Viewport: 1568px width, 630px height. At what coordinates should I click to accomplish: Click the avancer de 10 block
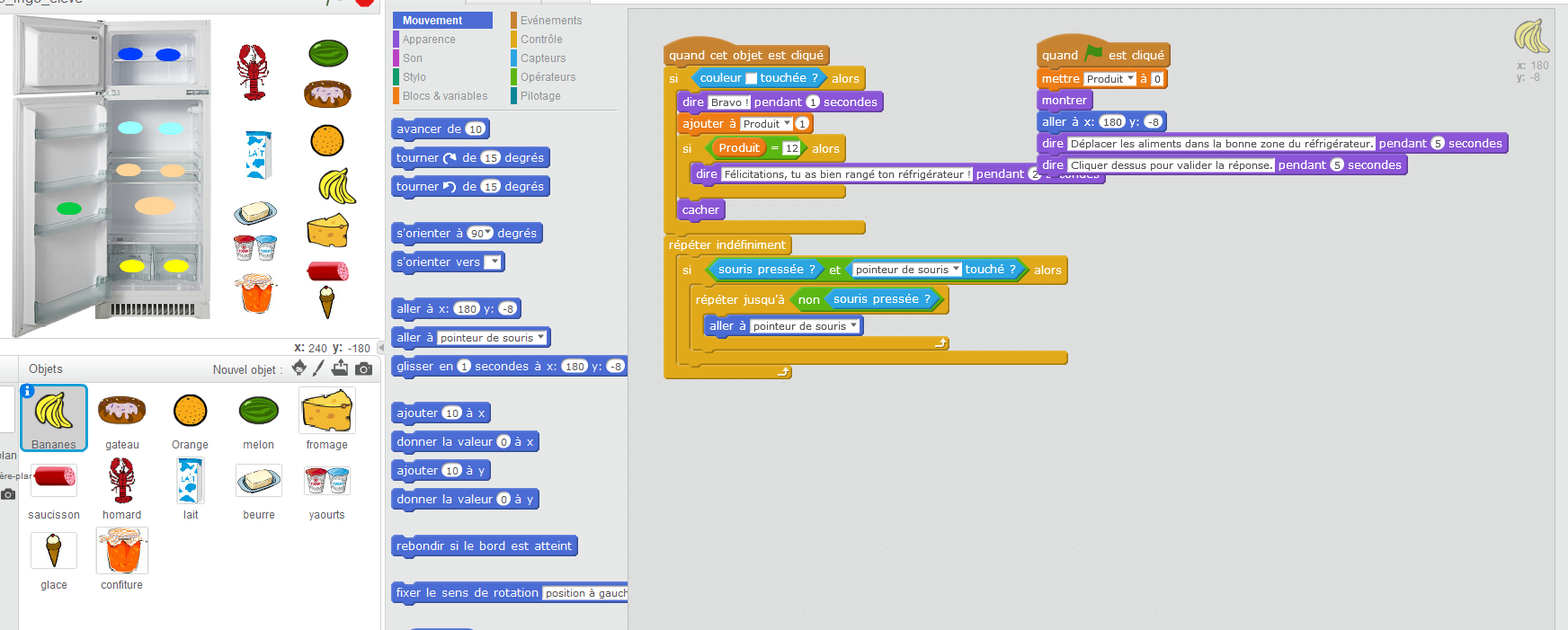(x=441, y=129)
